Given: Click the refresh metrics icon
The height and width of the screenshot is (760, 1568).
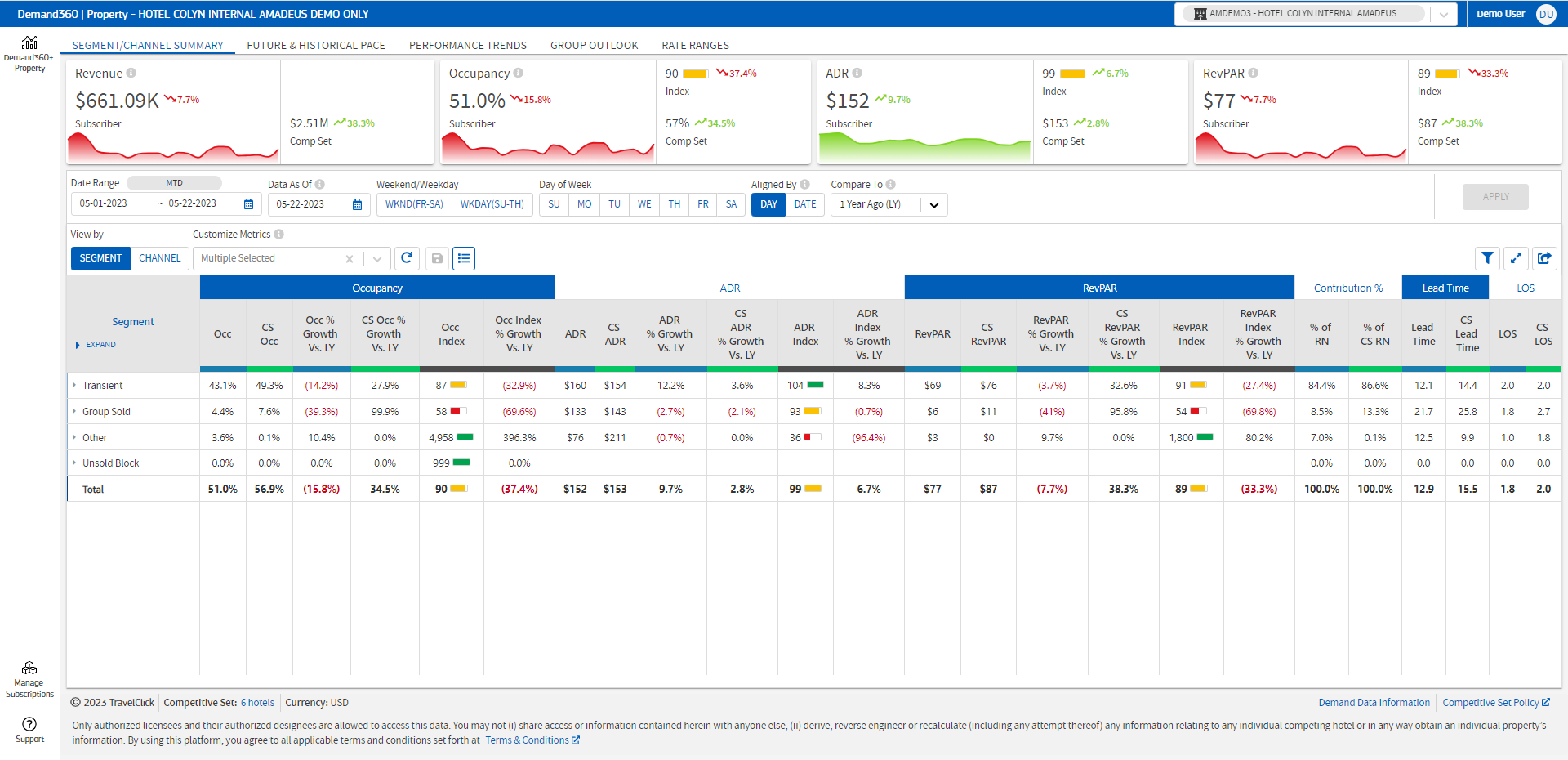Looking at the screenshot, I should 407,258.
